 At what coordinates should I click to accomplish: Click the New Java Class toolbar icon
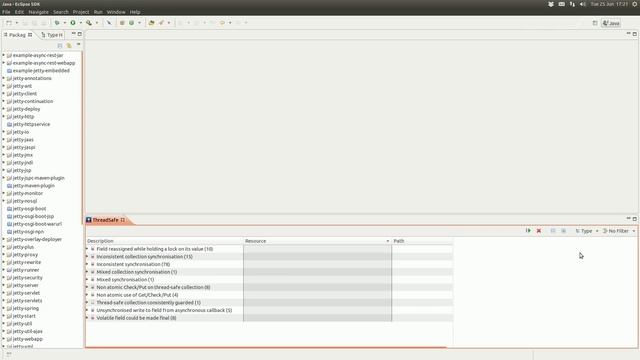pyautogui.click(x=131, y=23)
